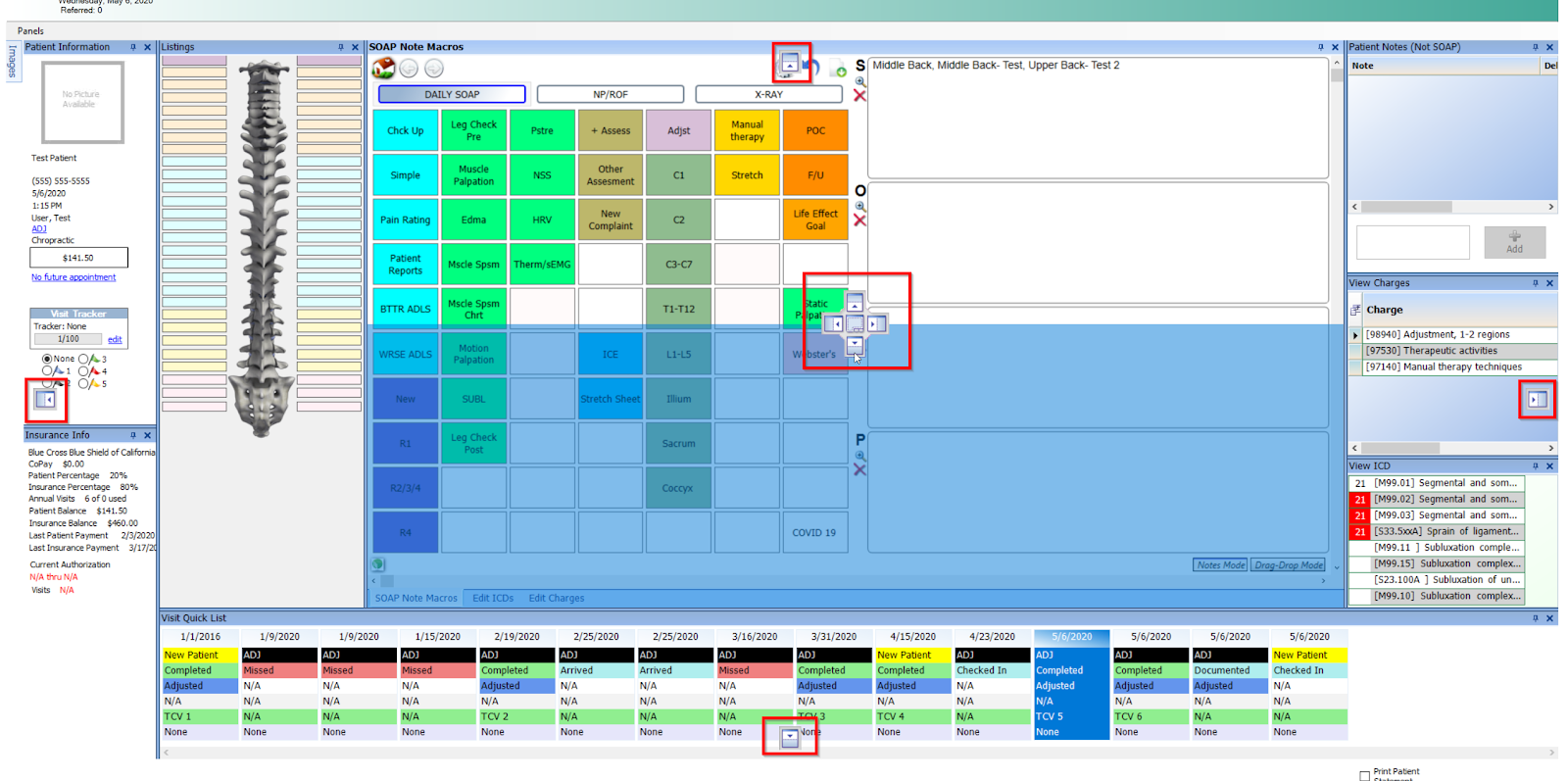
Task: Click the Add note button
Action: (1514, 242)
